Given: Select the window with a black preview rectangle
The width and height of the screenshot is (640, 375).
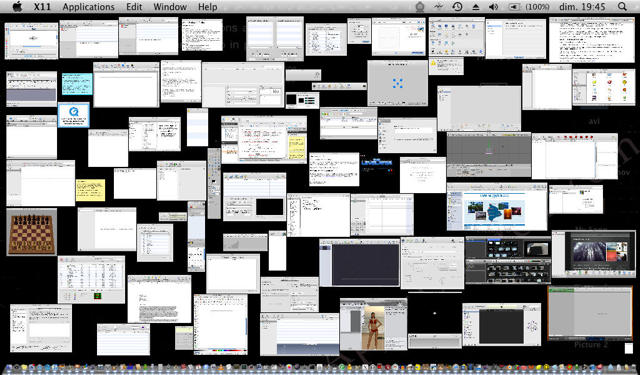Looking at the screenshot, I should pyautogui.click(x=254, y=197).
